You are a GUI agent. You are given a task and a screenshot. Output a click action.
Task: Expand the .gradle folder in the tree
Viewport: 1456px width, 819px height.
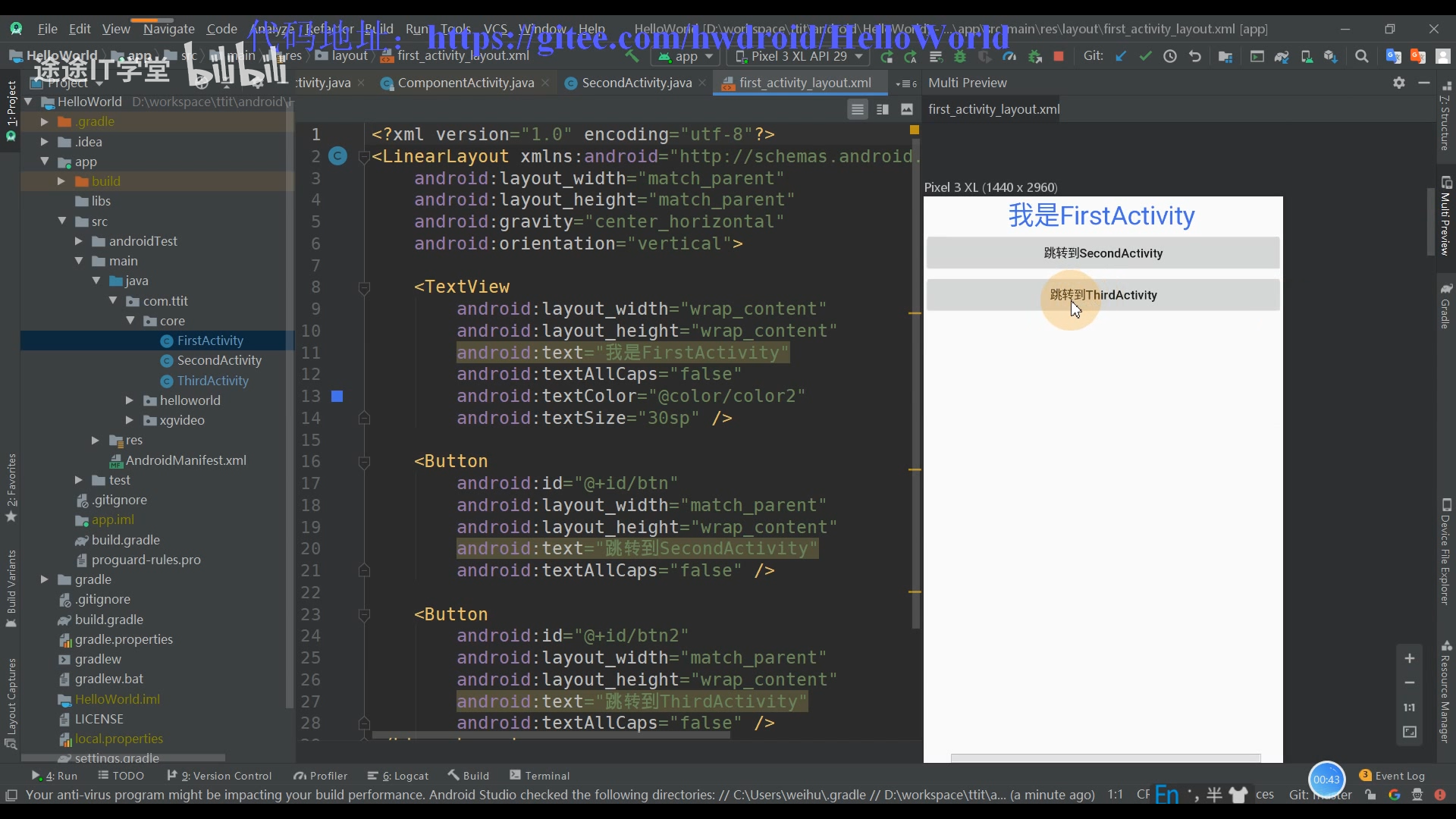pos(44,121)
